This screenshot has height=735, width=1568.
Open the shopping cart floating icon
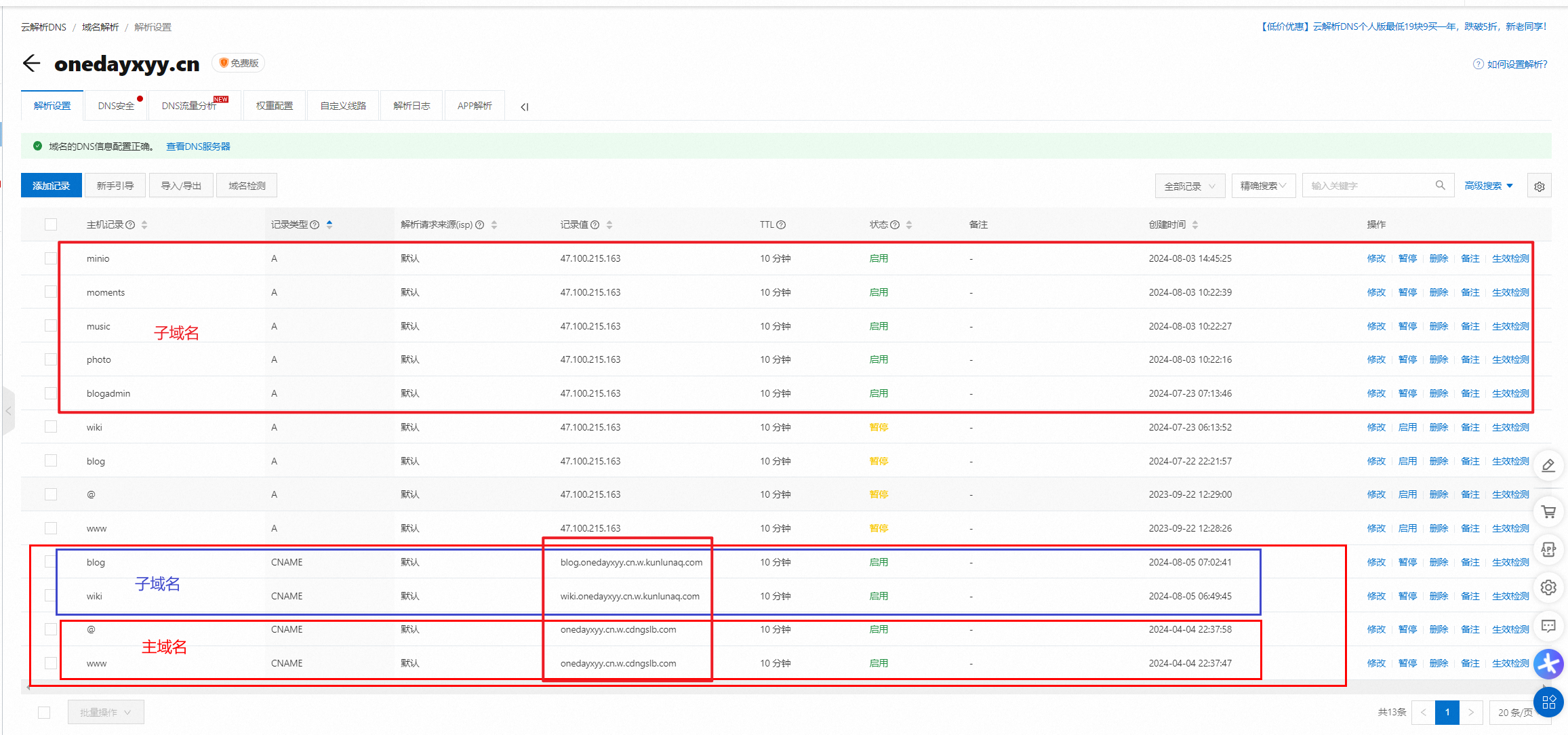point(1548,512)
